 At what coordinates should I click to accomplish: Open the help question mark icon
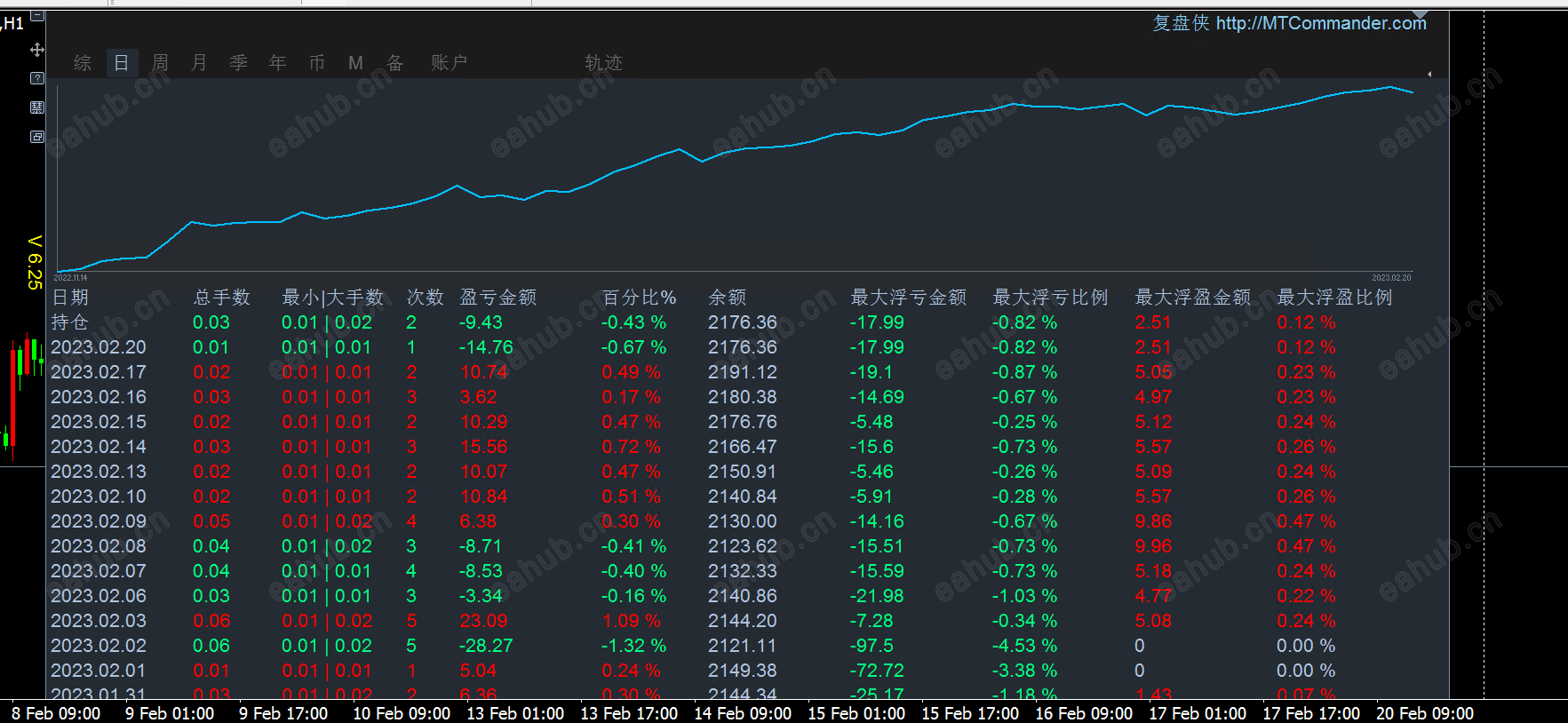(37, 78)
